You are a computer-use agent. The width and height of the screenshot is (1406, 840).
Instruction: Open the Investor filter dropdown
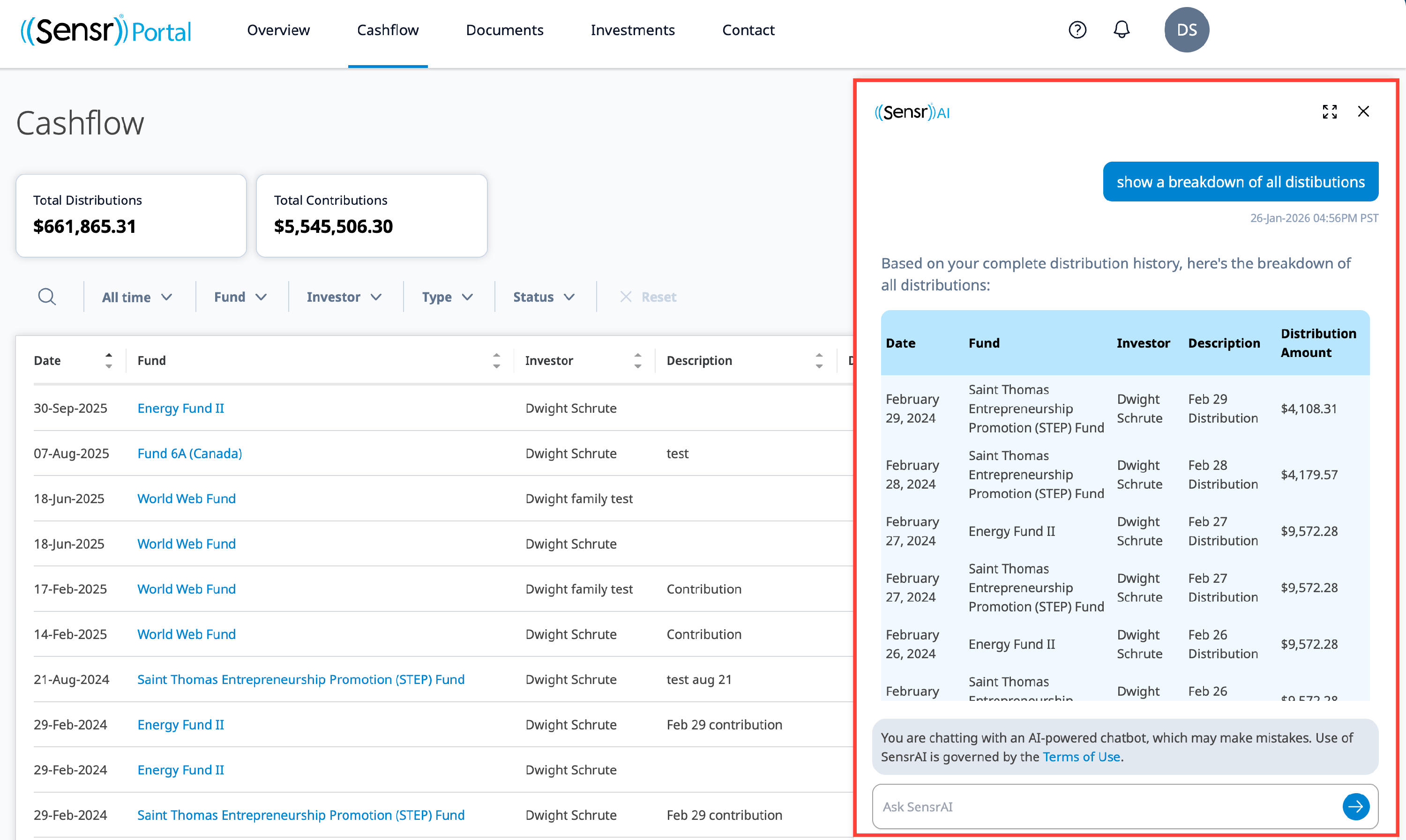pos(344,297)
